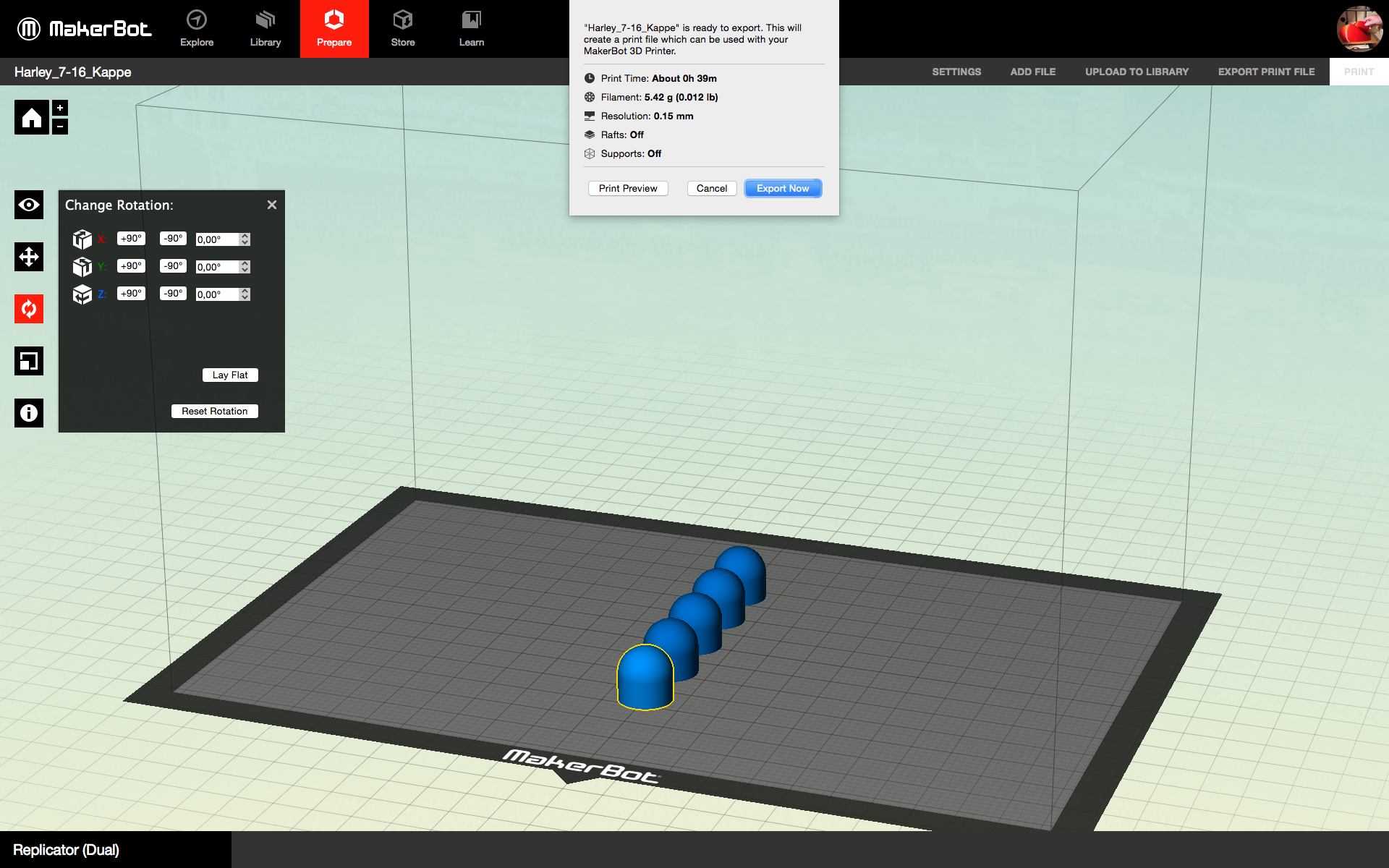This screenshot has height=868, width=1389.
Task: Open the Store section
Action: pos(403,29)
